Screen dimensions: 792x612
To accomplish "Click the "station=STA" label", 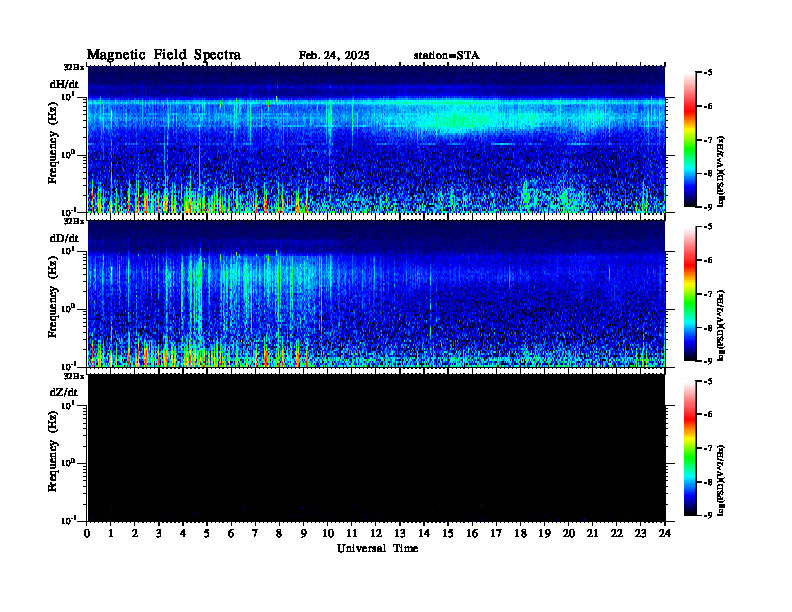I will 447,56.
